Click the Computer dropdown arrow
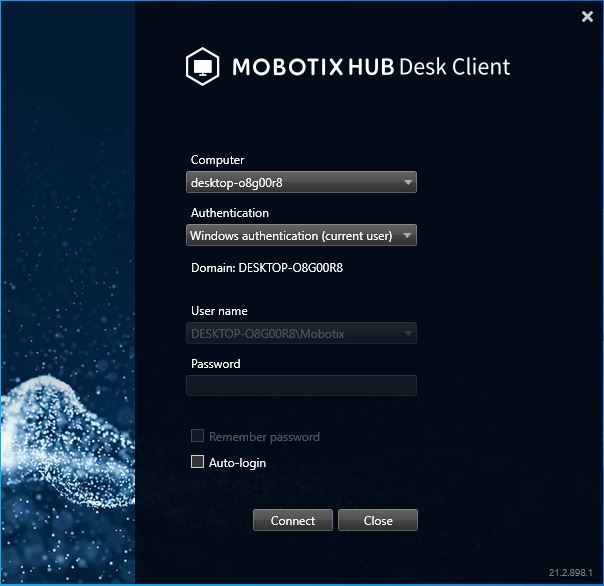 point(408,183)
